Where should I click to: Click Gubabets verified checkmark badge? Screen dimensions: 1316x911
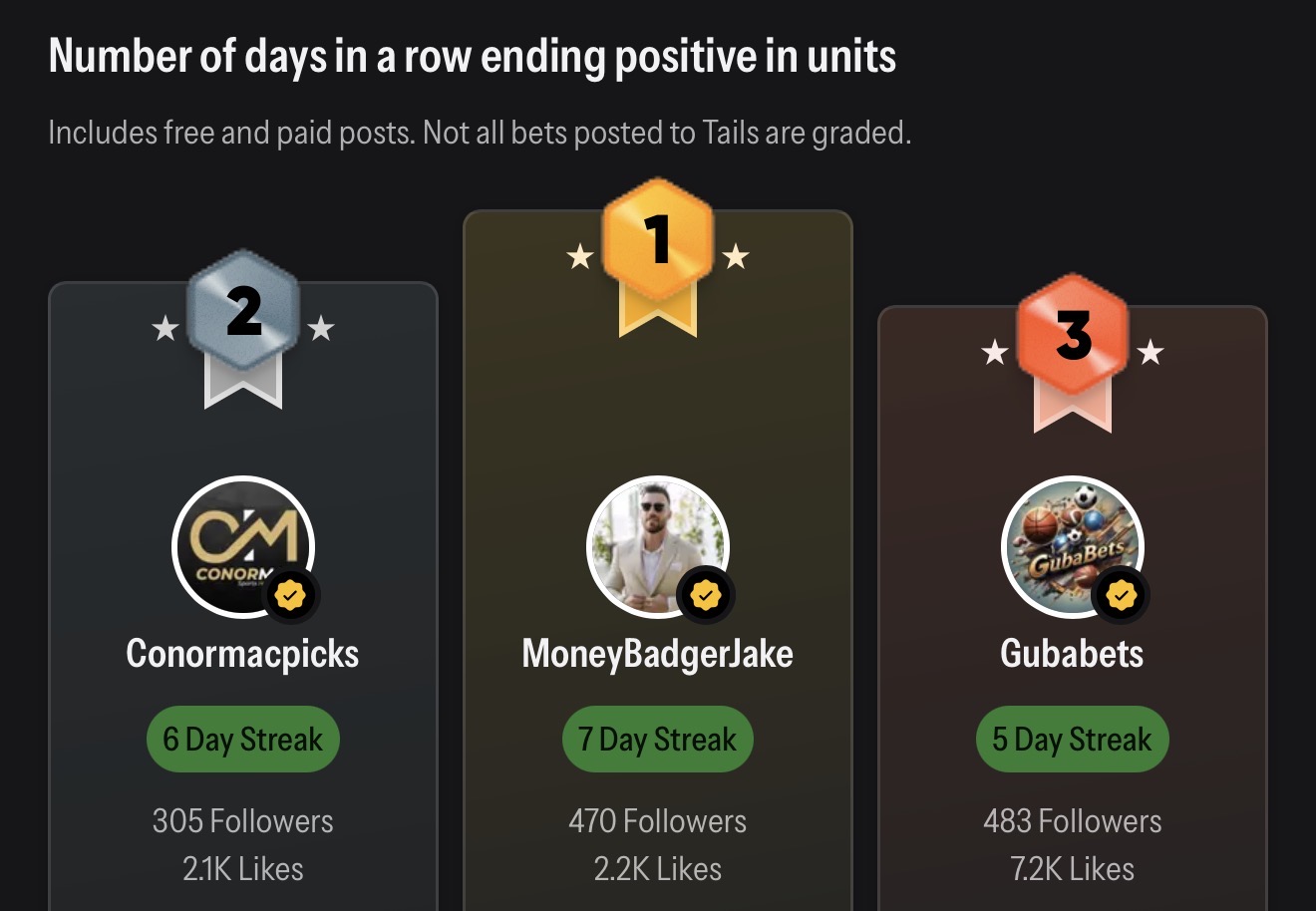(x=1121, y=596)
